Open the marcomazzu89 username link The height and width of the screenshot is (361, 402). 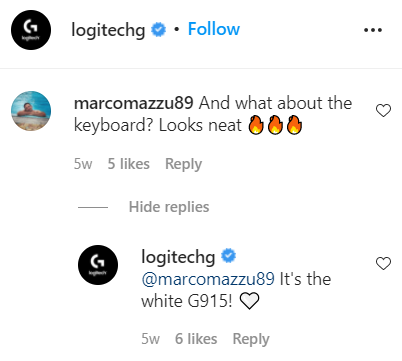click(133, 103)
